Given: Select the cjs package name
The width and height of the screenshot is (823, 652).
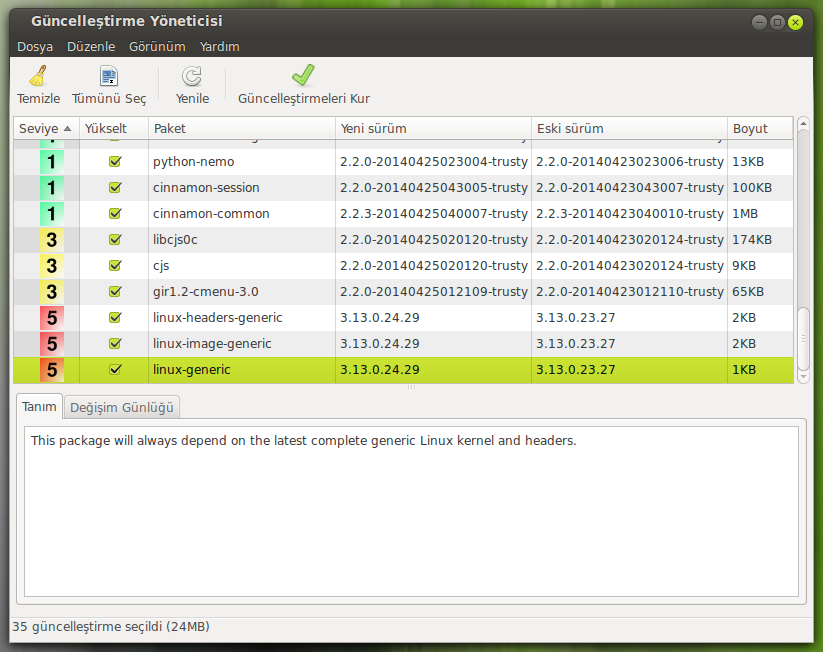Looking at the screenshot, I should pyautogui.click(x=161, y=266).
